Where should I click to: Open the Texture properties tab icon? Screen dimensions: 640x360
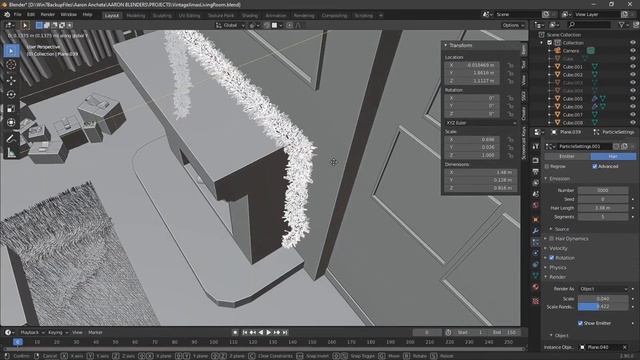pyautogui.click(x=536, y=301)
